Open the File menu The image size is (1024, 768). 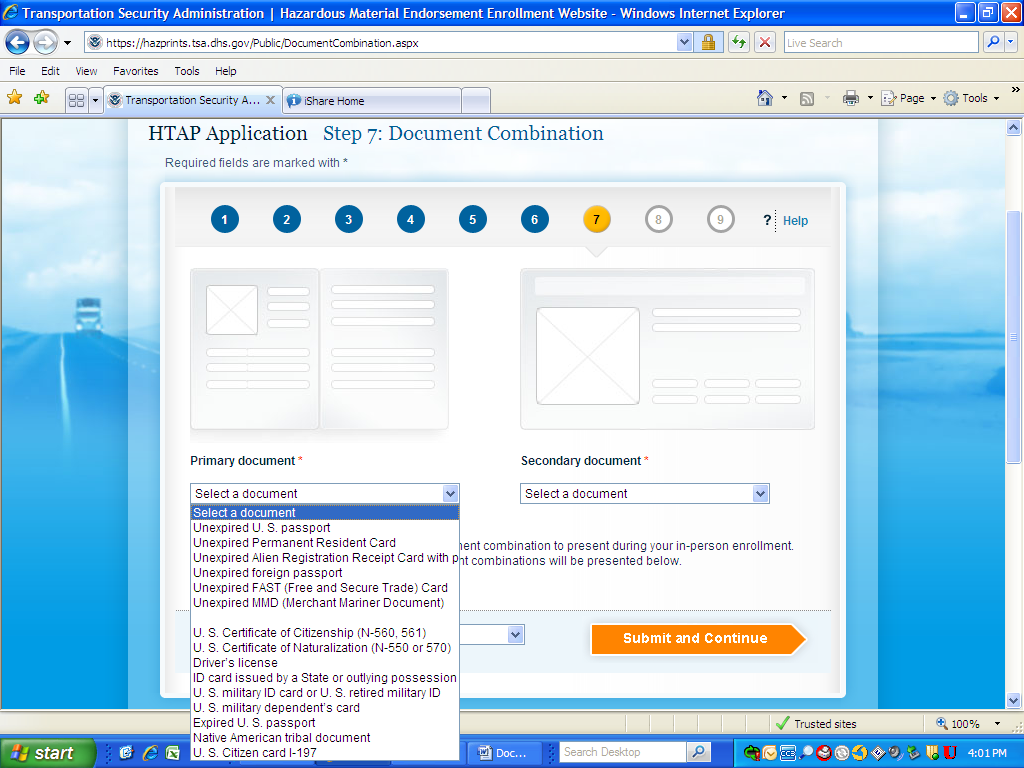point(18,71)
